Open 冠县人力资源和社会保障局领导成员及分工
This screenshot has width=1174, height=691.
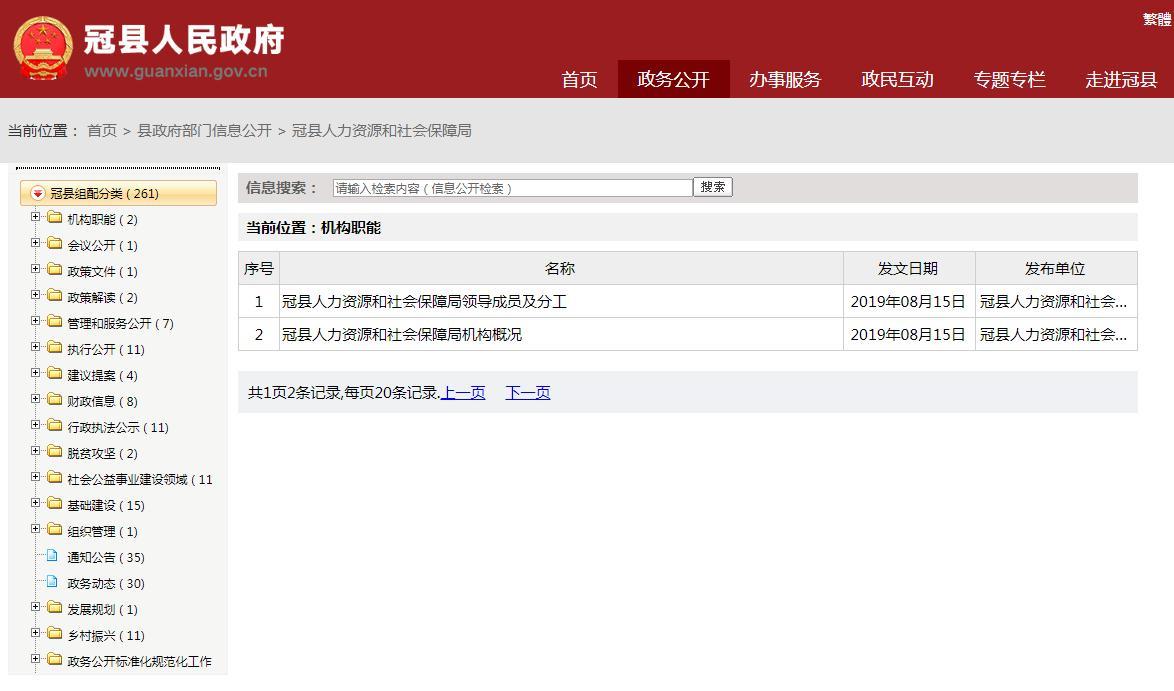[x=425, y=302]
